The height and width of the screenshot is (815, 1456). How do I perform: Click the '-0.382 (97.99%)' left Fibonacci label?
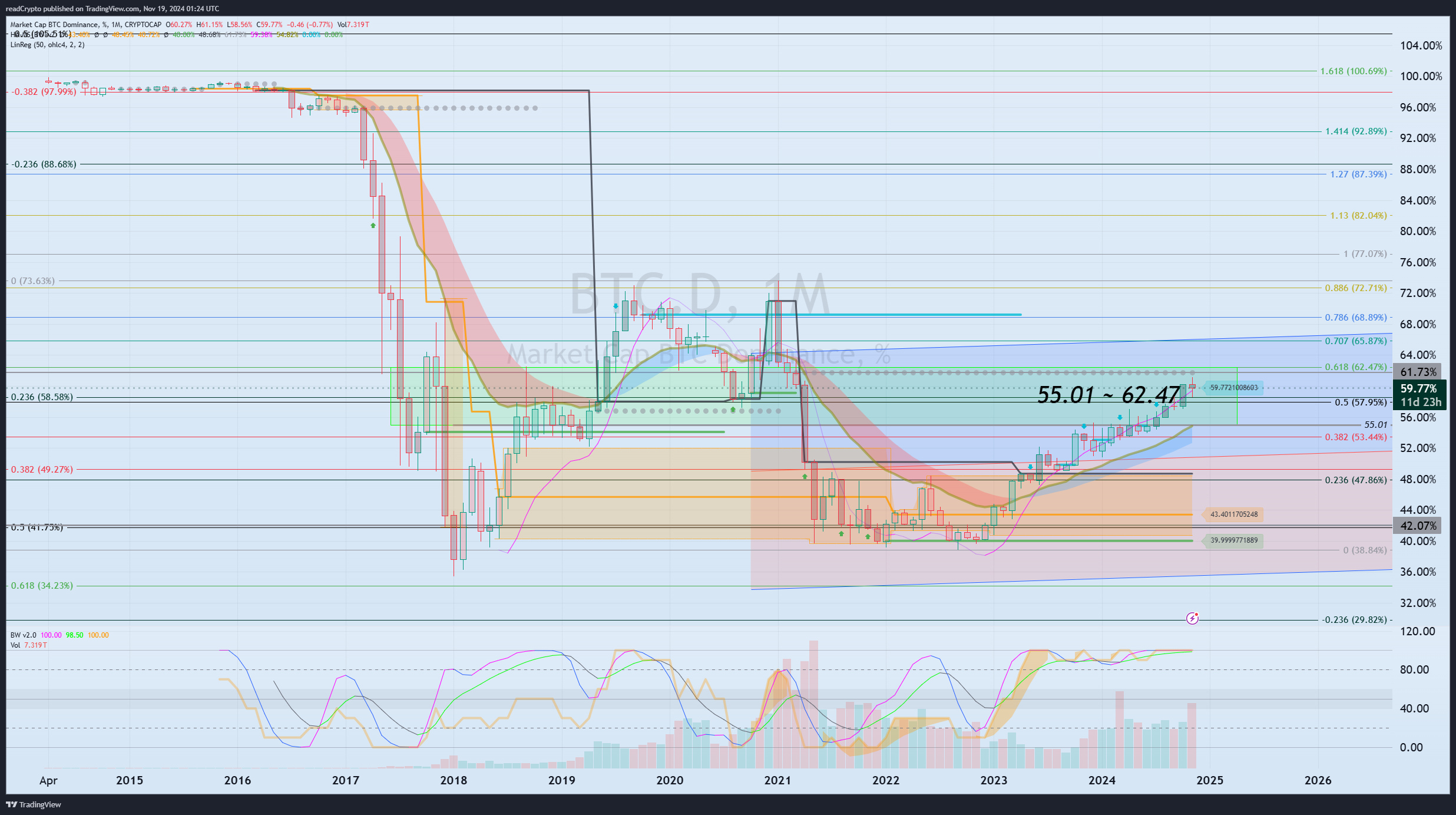click(44, 92)
